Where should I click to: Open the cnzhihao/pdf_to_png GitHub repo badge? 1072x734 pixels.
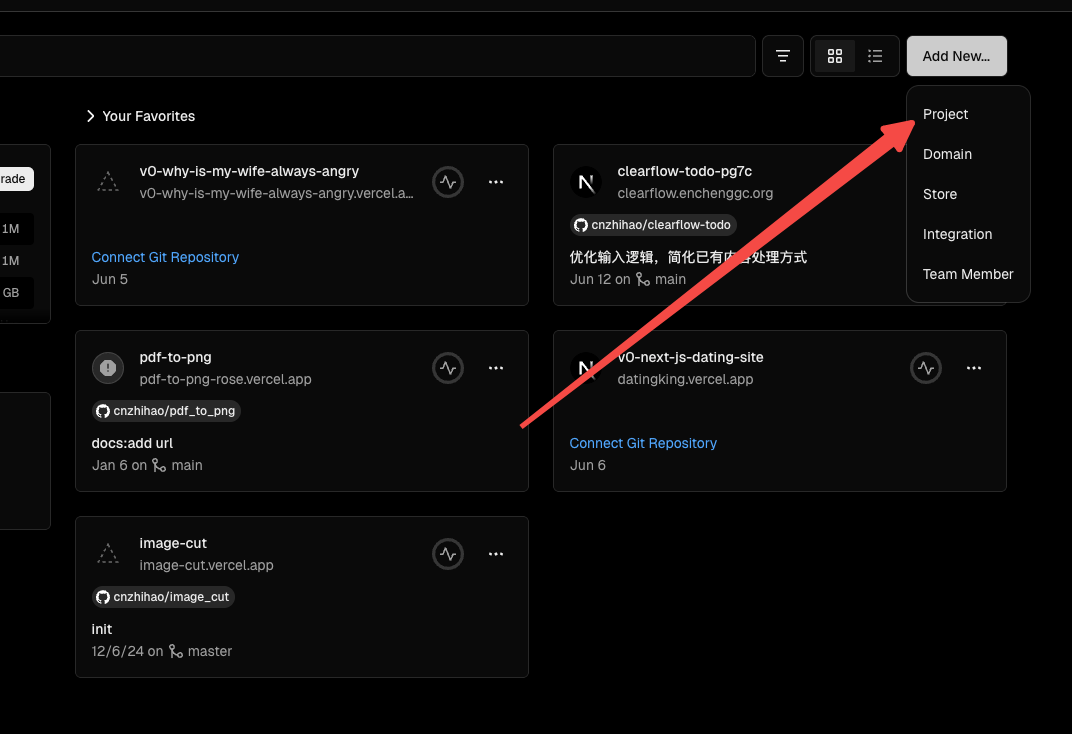tap(166, 411)
